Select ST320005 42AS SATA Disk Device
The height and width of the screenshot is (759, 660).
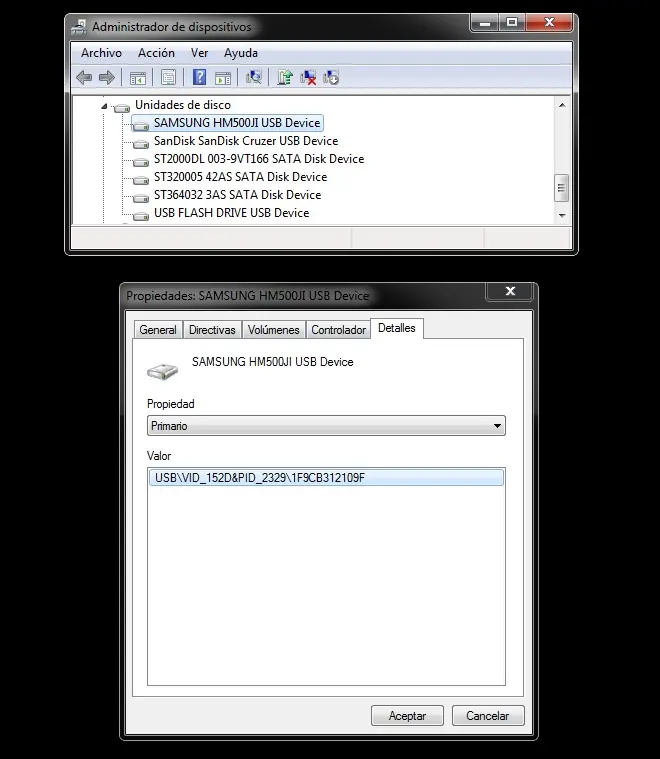pos(241,177)
